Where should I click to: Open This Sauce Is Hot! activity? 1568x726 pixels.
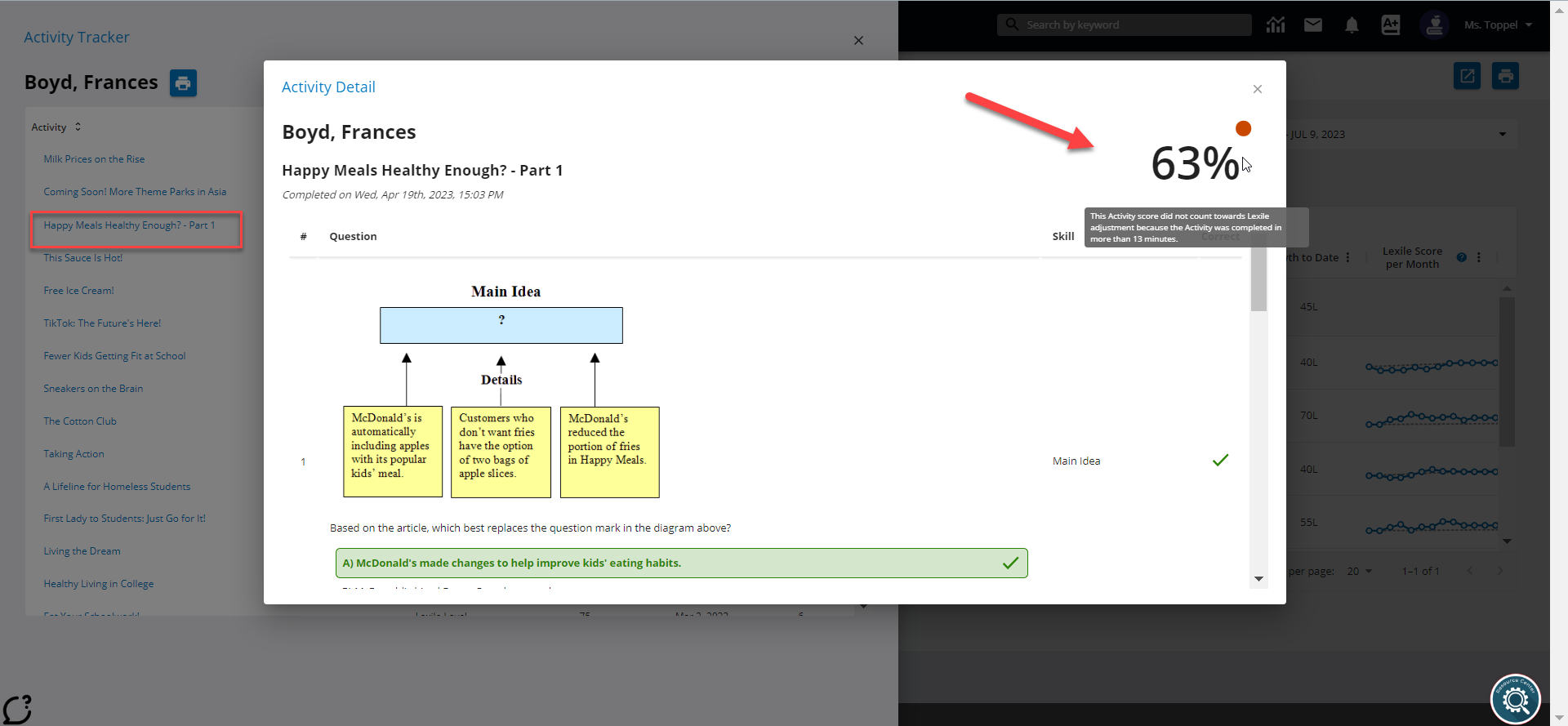(x=82, y=258)
